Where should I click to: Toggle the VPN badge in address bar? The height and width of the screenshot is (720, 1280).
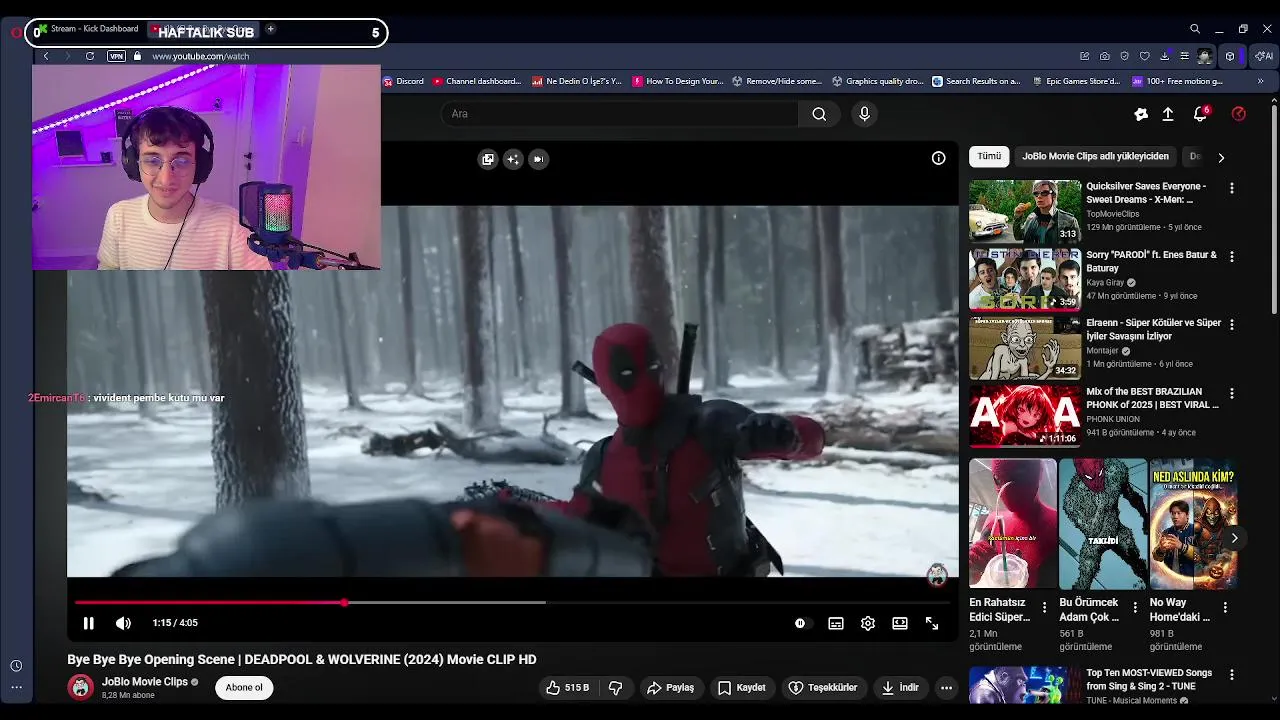pos(116,56)
